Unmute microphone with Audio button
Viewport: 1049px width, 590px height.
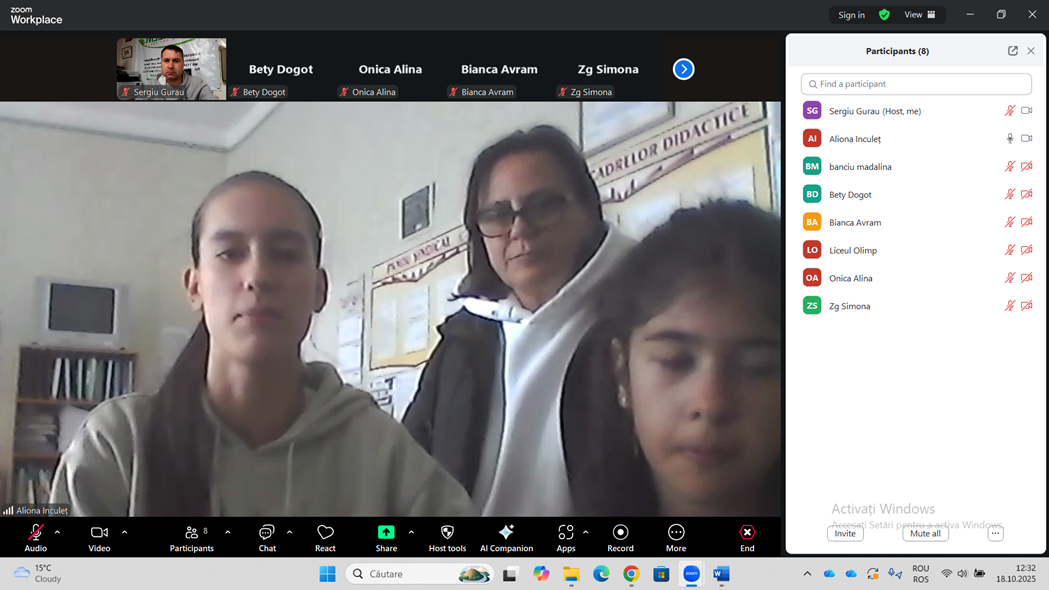36,533
